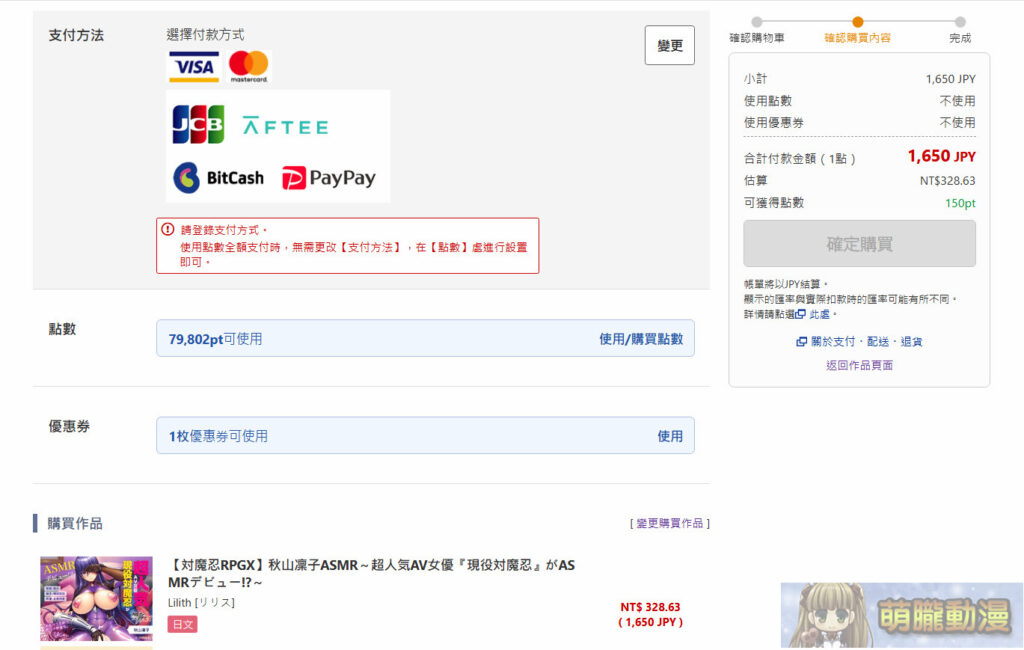Open the 此處 exchange rate details link
Viewport: 1024px width, 650px height.
[820, 314]
